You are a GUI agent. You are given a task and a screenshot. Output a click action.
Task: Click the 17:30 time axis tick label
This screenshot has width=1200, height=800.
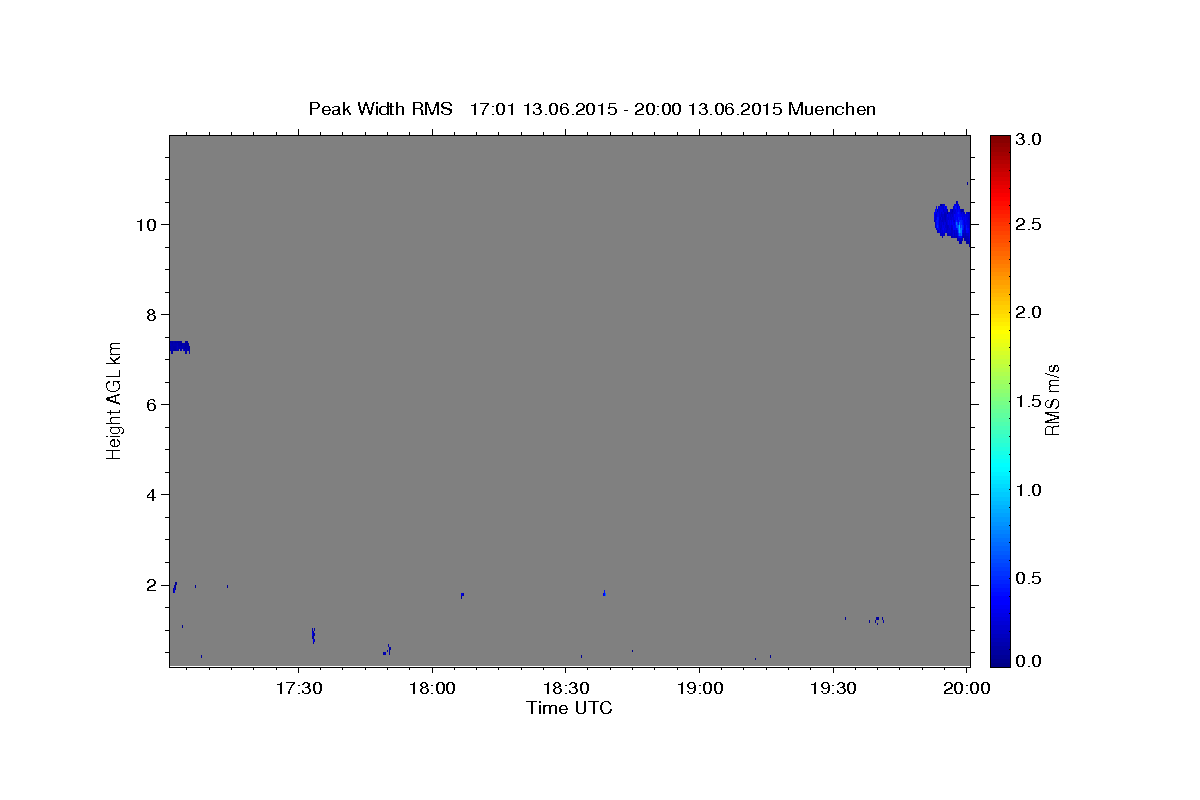point(298,688)
